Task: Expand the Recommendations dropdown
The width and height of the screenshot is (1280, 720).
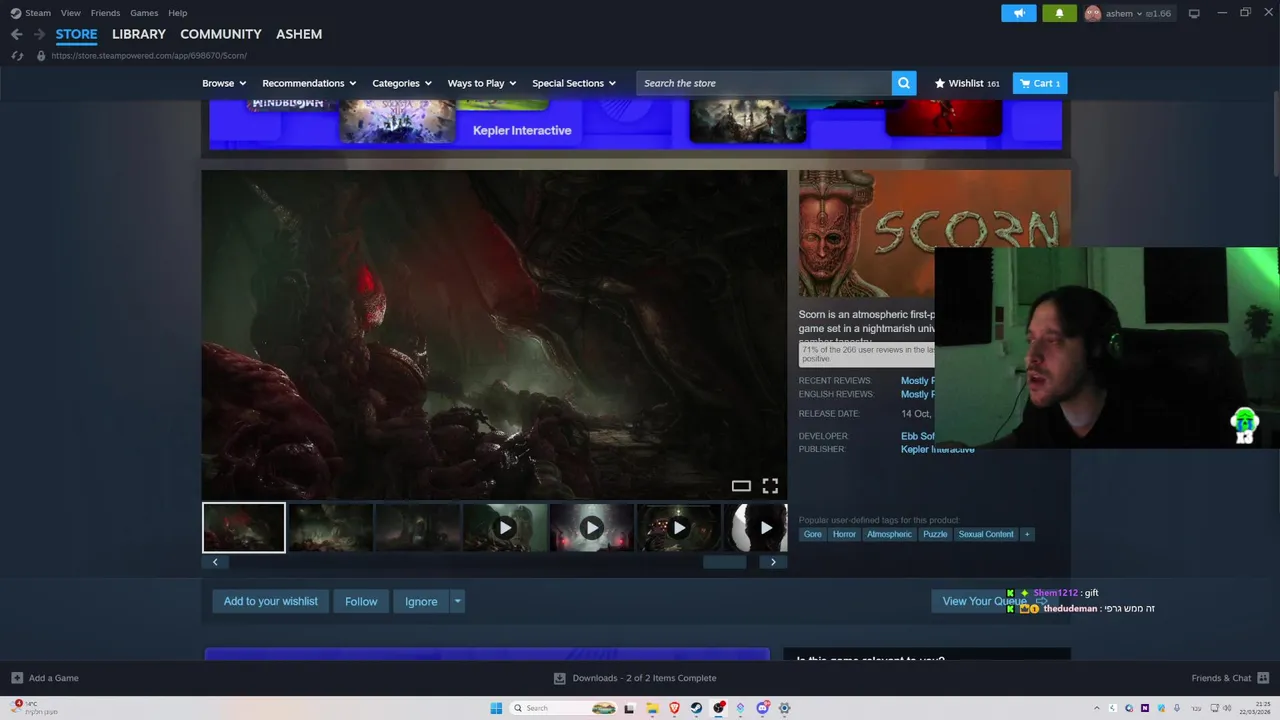Action: (x=309, y=83)
